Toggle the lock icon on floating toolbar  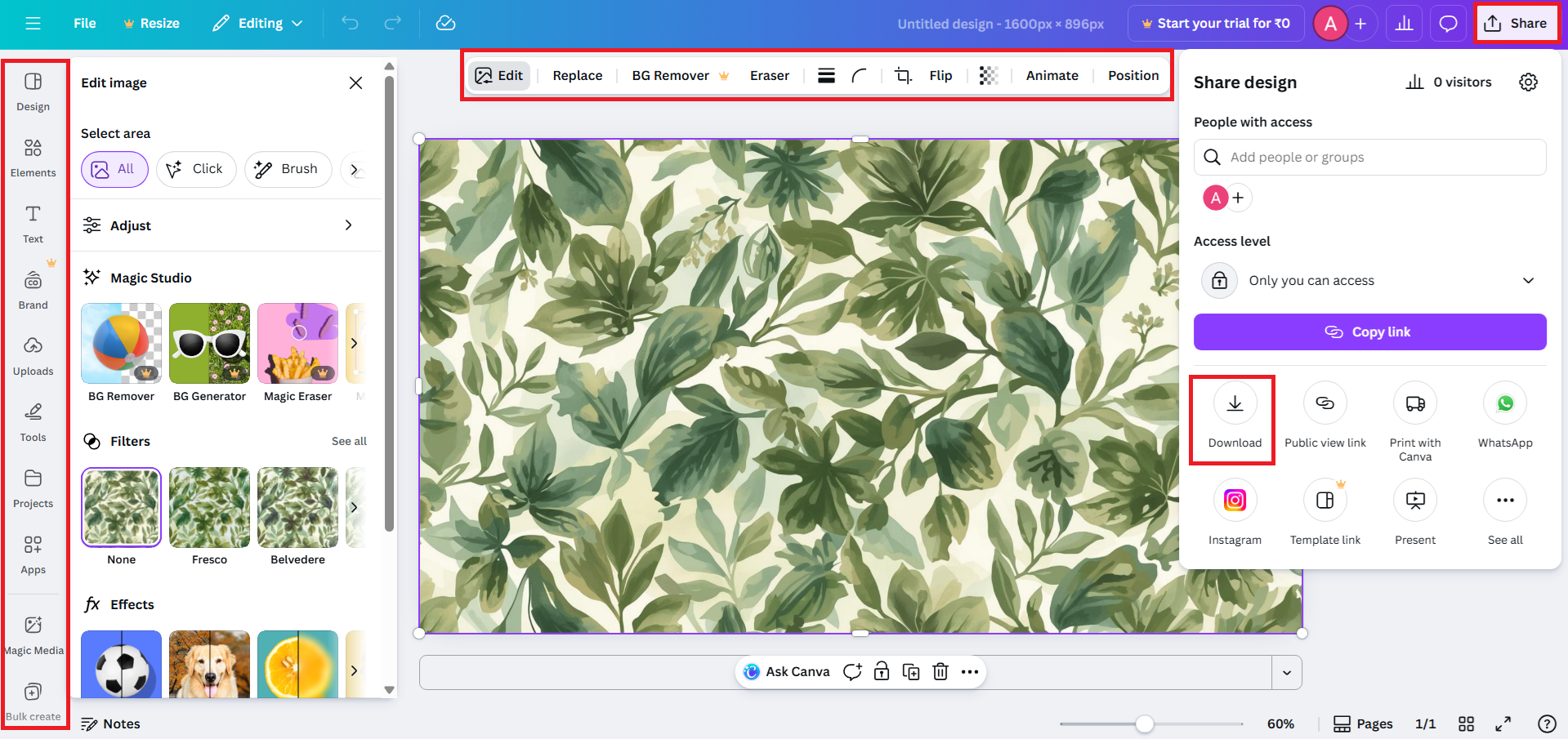click(881, 671)
